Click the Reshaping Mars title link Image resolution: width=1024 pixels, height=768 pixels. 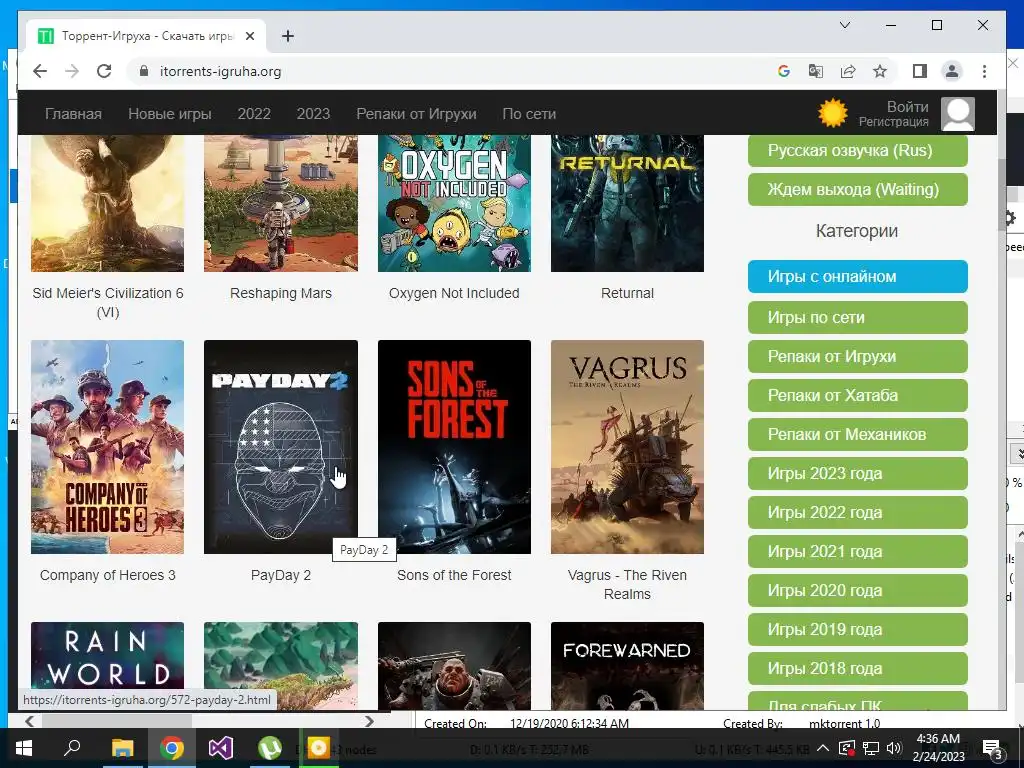(x=281, y=293)
